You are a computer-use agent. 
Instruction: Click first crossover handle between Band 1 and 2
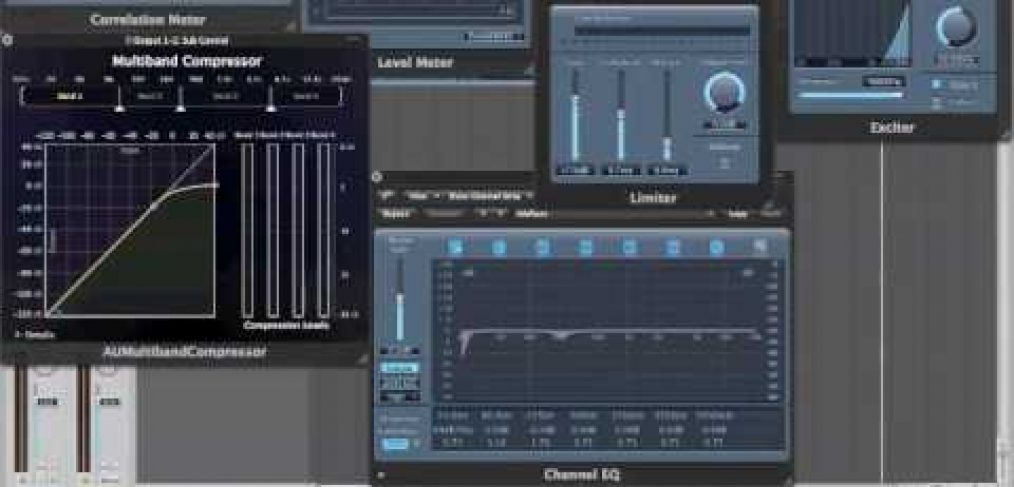click(x=119, y=107)
